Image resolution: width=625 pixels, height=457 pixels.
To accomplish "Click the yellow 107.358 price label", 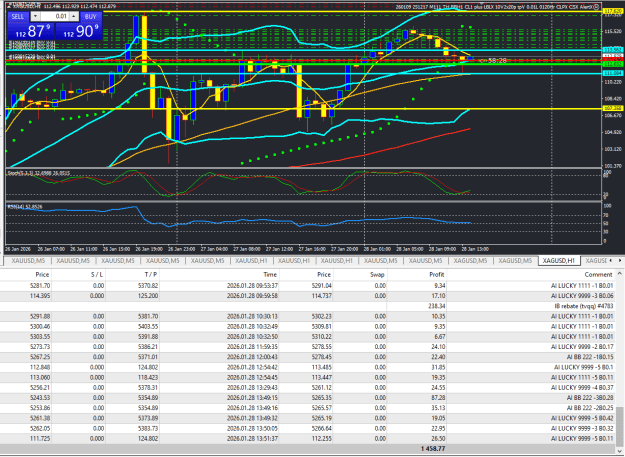I will 613,108.
